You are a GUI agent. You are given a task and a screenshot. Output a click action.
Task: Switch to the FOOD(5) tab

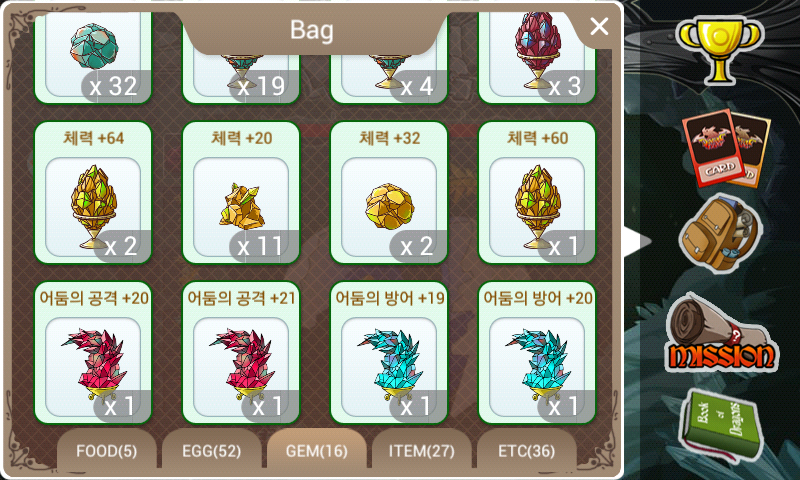[106, 450]
